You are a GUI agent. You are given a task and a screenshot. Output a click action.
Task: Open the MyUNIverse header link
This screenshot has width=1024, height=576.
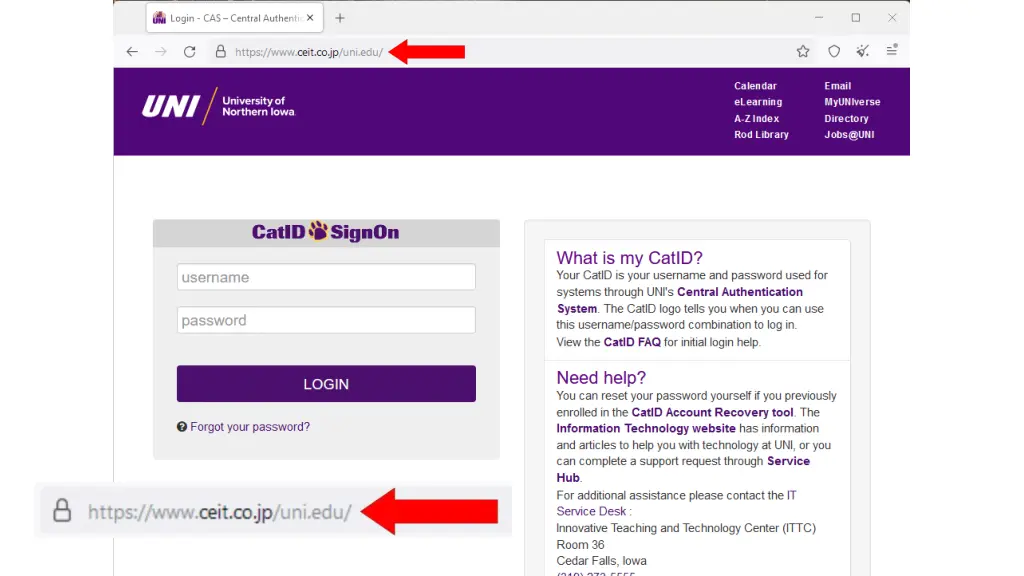click(852, 102)
